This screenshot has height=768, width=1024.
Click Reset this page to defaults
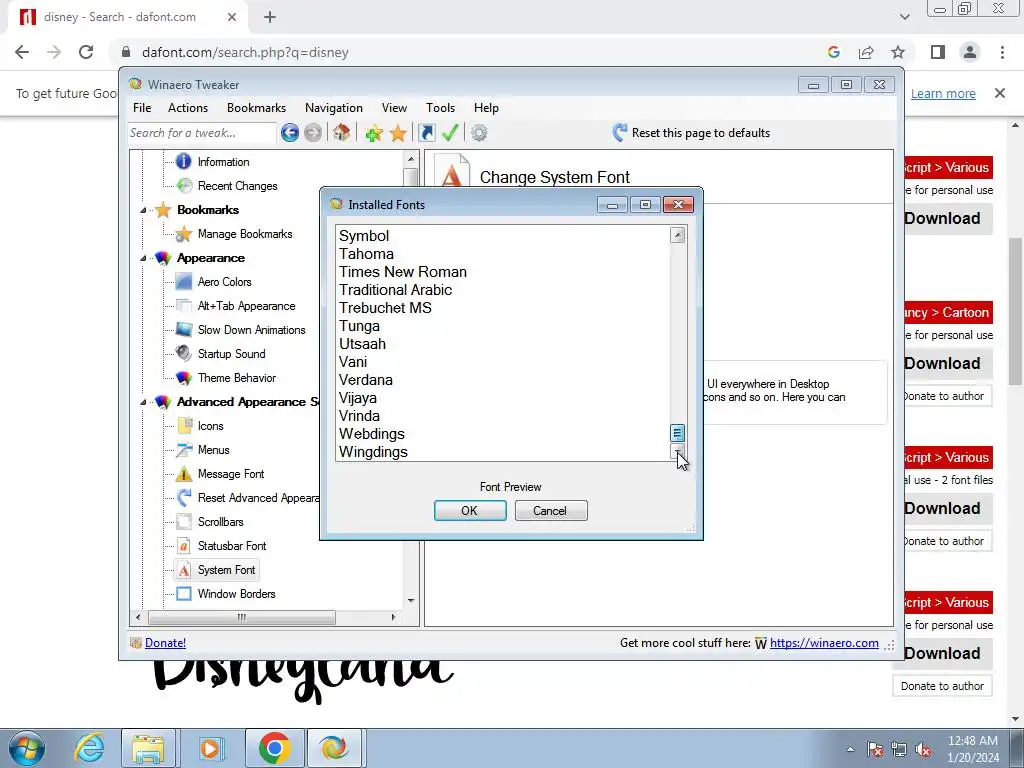pos(691,133)
